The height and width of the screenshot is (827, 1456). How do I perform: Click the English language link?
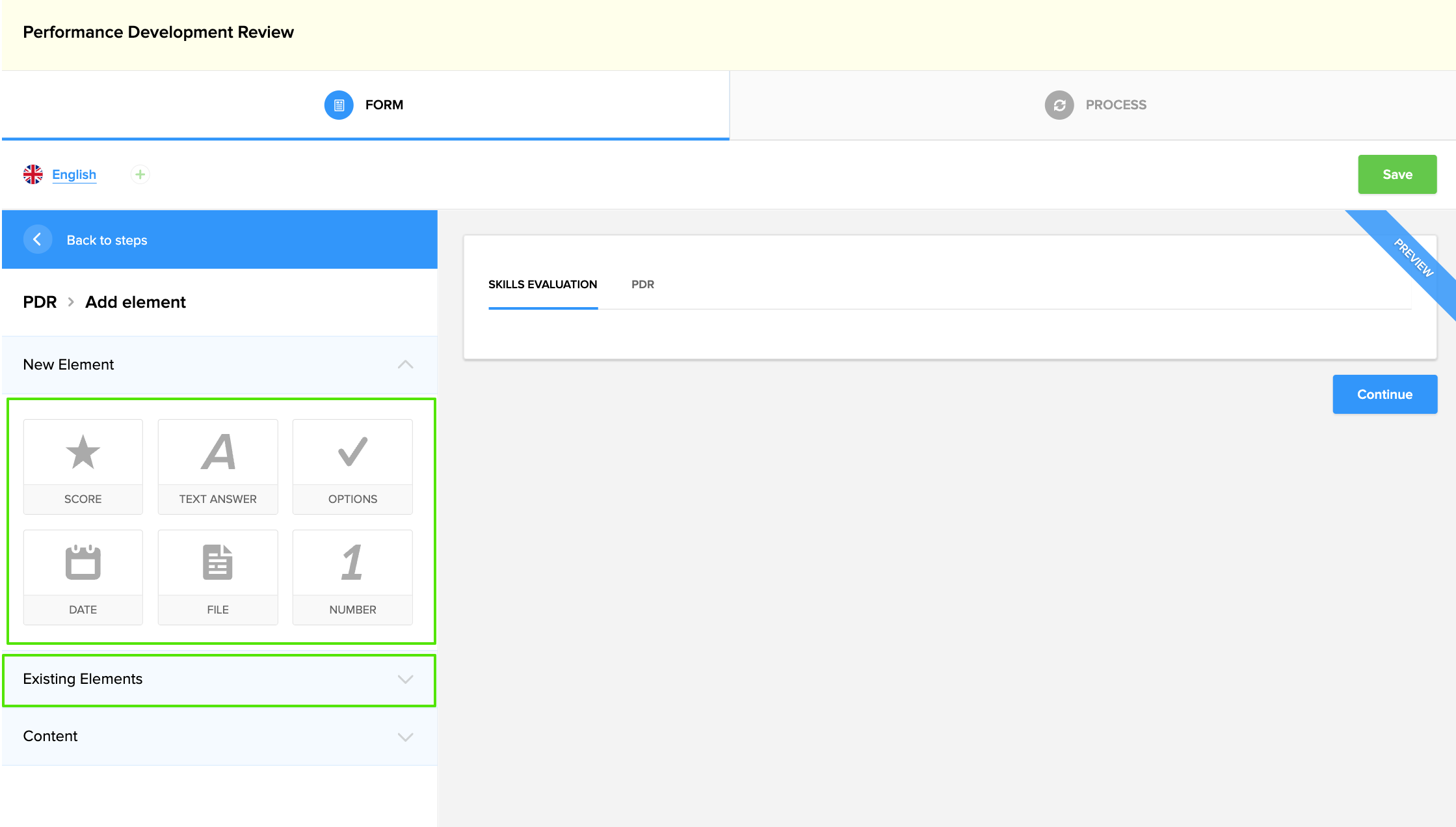74,174
